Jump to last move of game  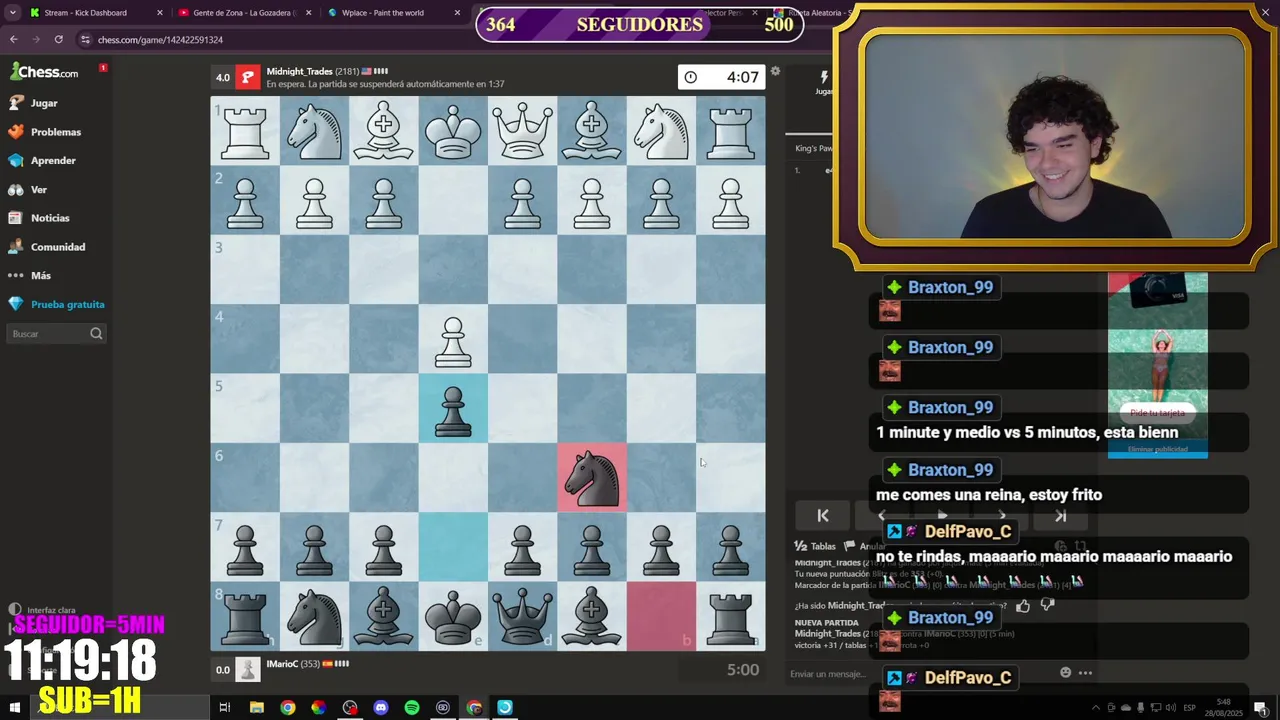[1060, 516]
